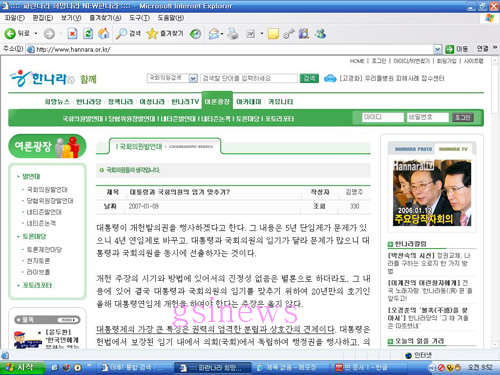Screen dimensions: 500x375
Task: Open the Mail envelope toolbar icon
Action: [213, 34]
